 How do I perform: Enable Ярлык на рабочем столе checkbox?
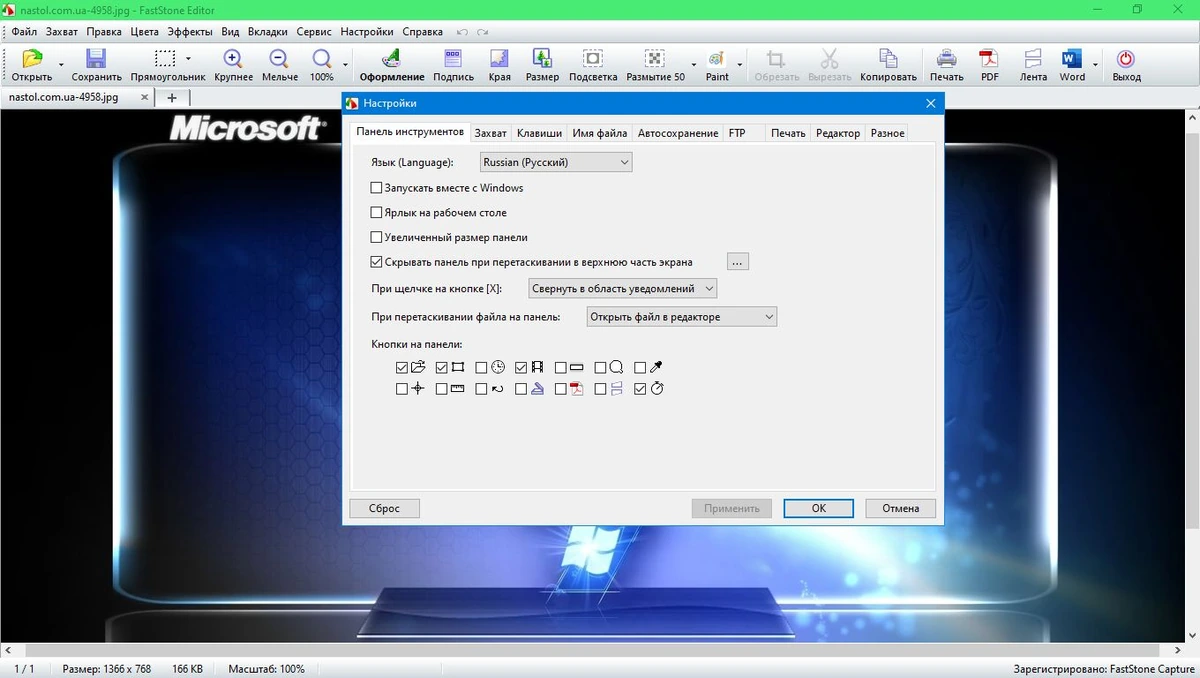377,212
